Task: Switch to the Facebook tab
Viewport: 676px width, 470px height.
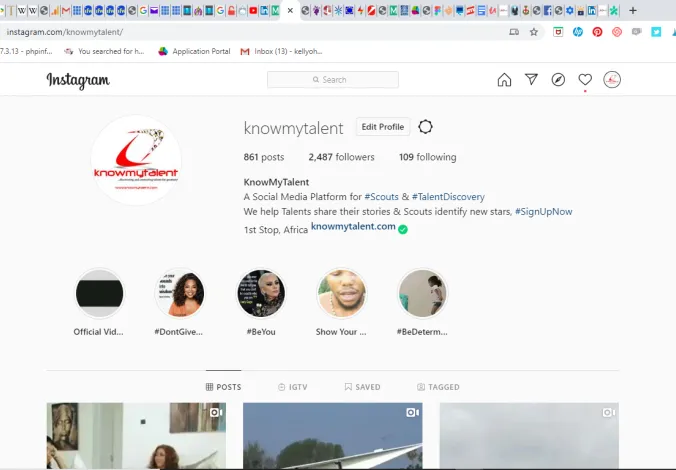Action: (548, 11)
